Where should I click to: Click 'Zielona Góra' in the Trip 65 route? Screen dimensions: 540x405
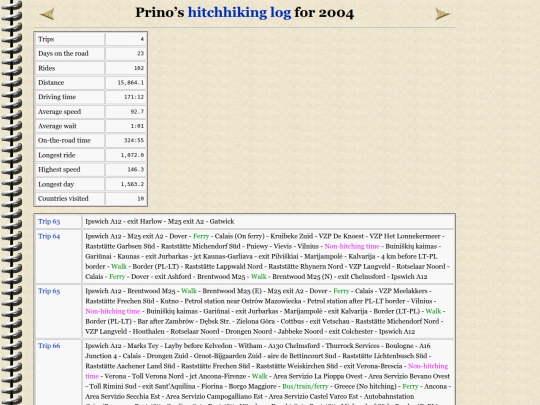point(256,321)
